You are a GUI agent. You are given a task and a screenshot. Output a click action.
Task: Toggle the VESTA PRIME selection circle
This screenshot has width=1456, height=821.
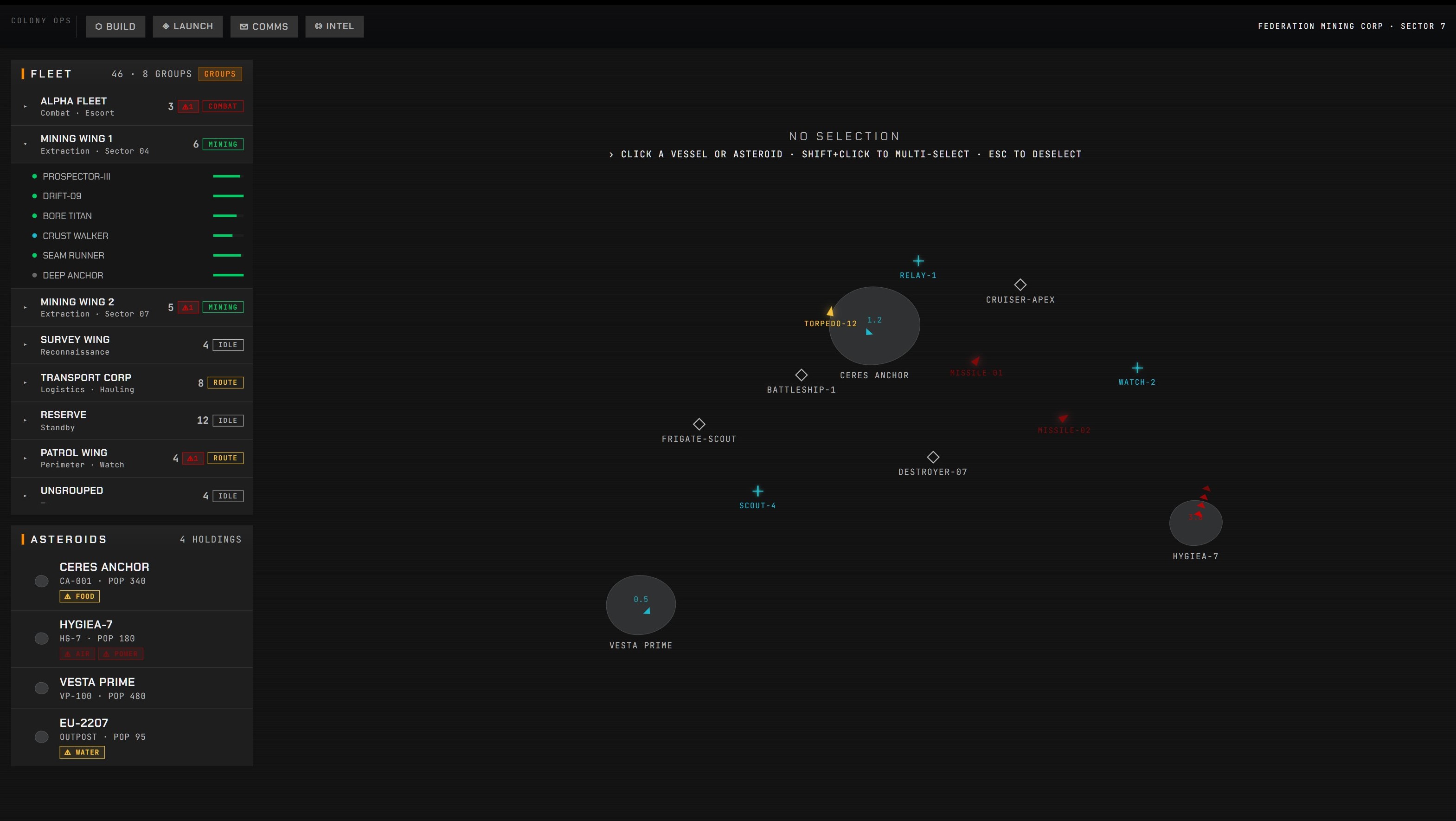click(41, 688)
